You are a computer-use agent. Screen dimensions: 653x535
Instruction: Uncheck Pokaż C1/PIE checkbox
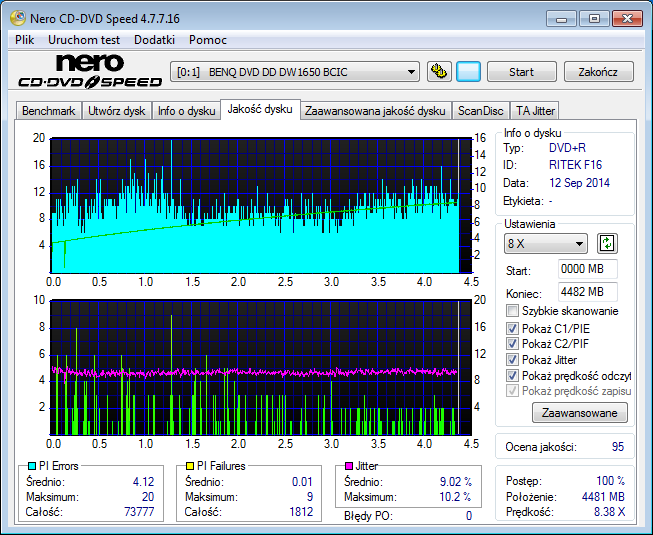click(x=512, y=328)
